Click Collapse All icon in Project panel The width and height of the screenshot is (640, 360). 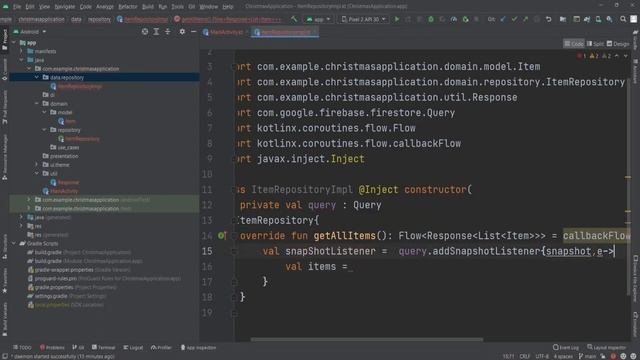click(x=168, y=31)
